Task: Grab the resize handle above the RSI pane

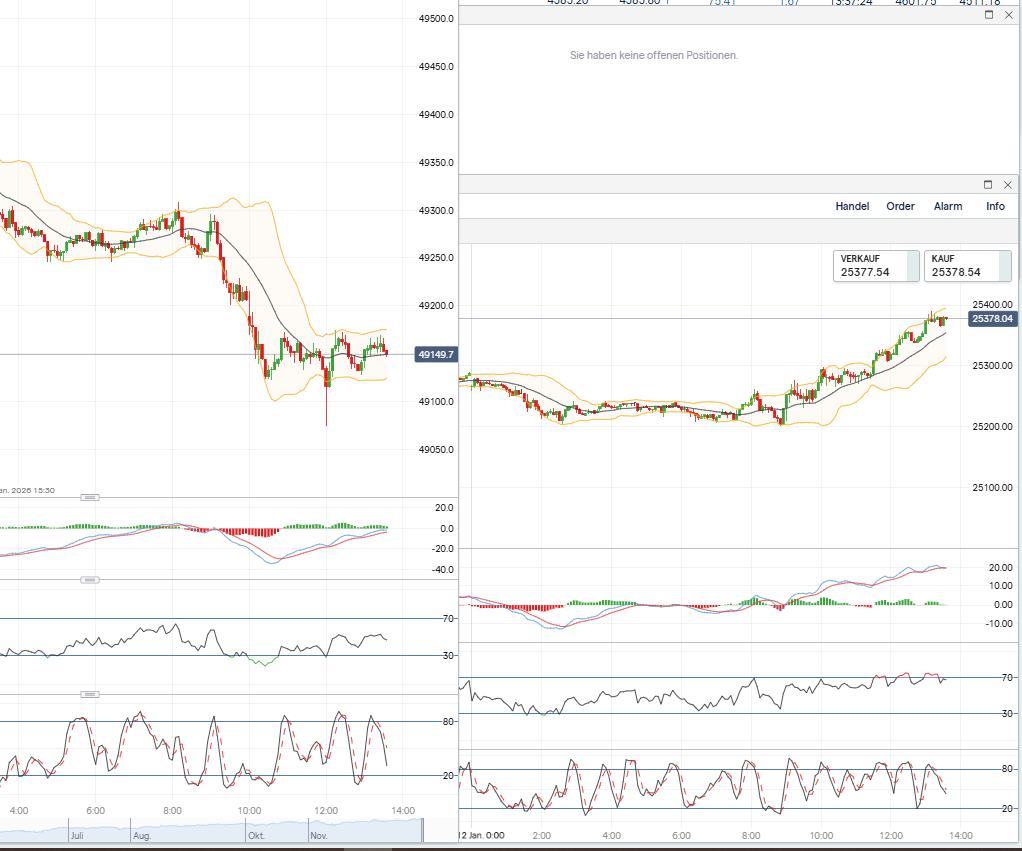Action: point(90,580)
